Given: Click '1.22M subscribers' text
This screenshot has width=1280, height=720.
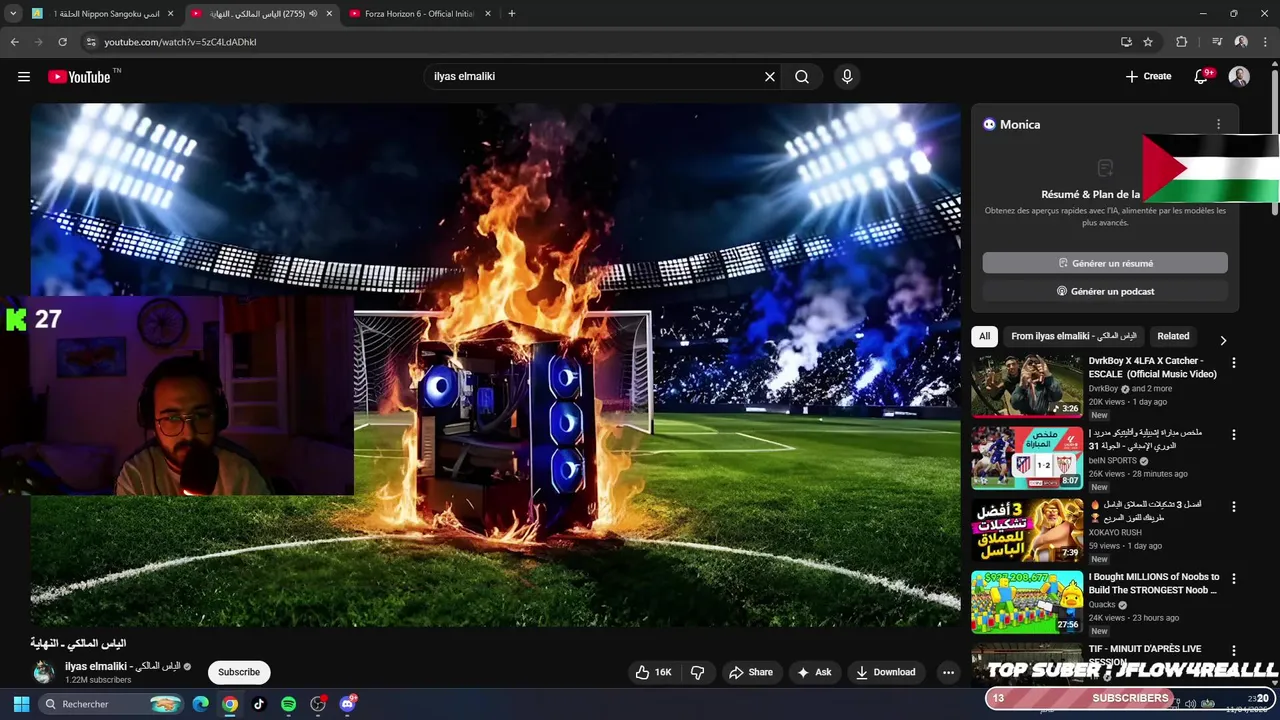Looking at the screenshot, I should [98, 680].
